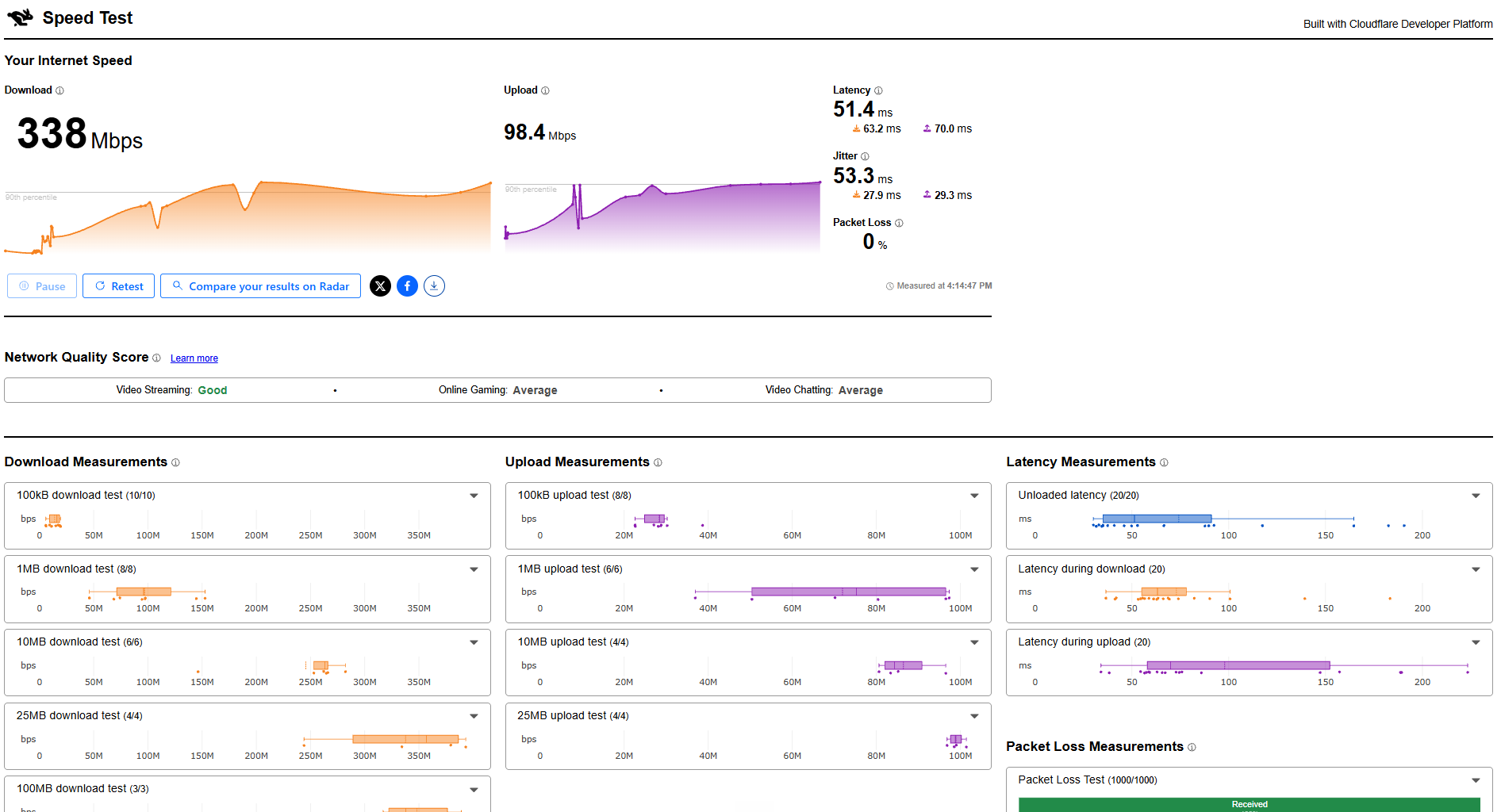Screen dimensions: 1501x812
Task: Show info about Jitter metric
Action: coord(865,156)
